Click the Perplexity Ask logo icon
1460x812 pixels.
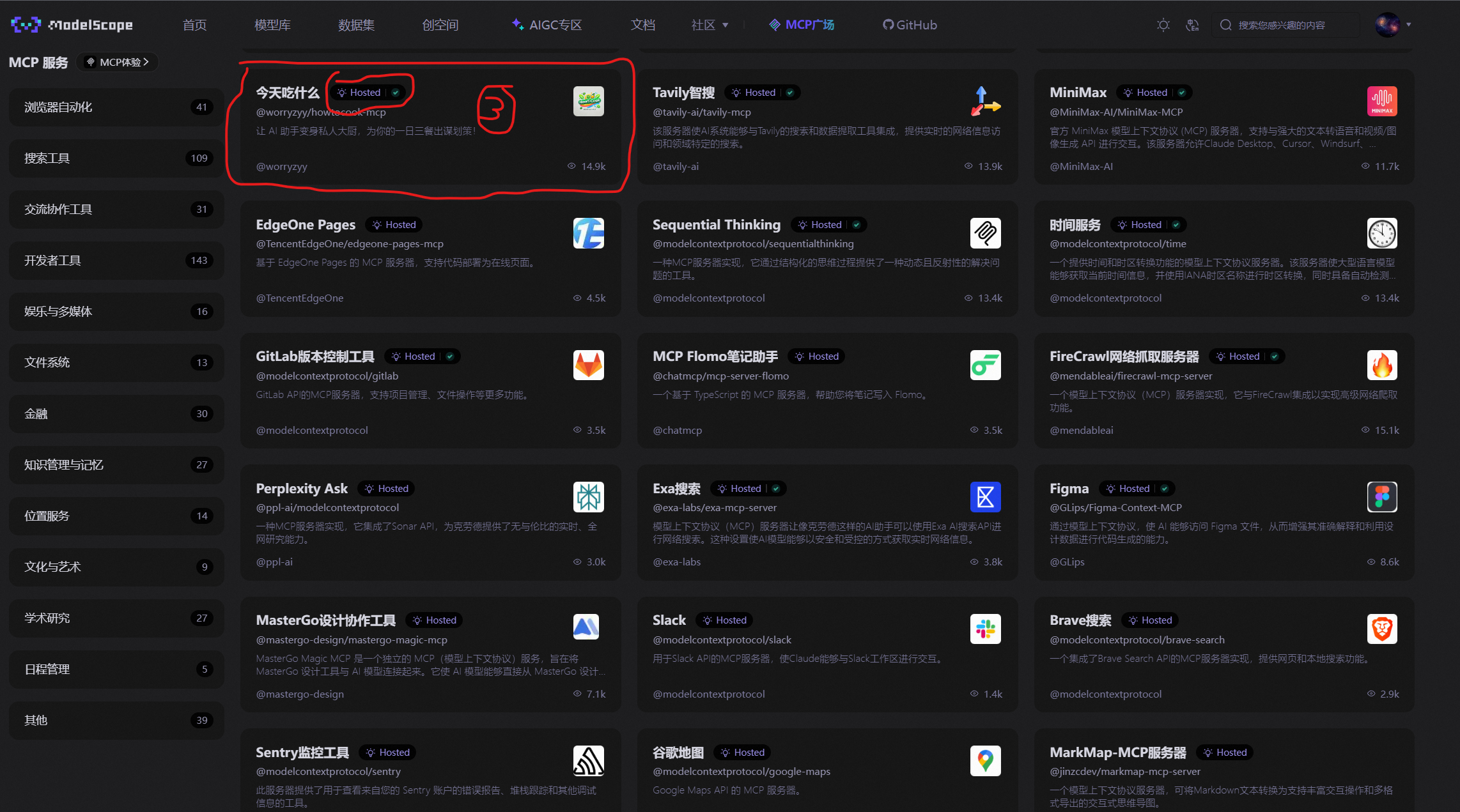click(x=588, y=497)
